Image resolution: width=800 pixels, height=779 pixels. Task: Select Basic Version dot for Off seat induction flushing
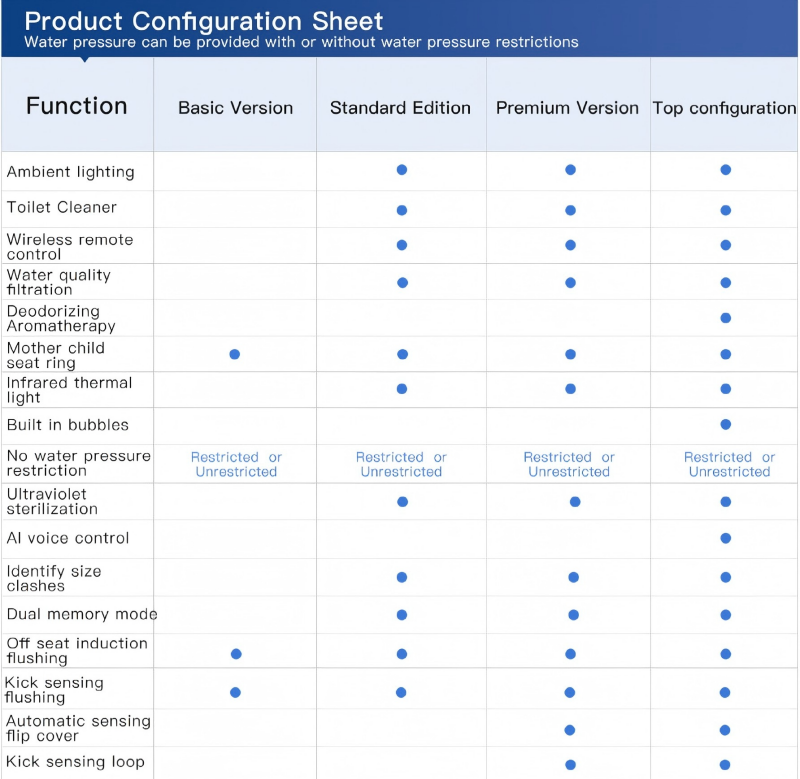[236, 654]
